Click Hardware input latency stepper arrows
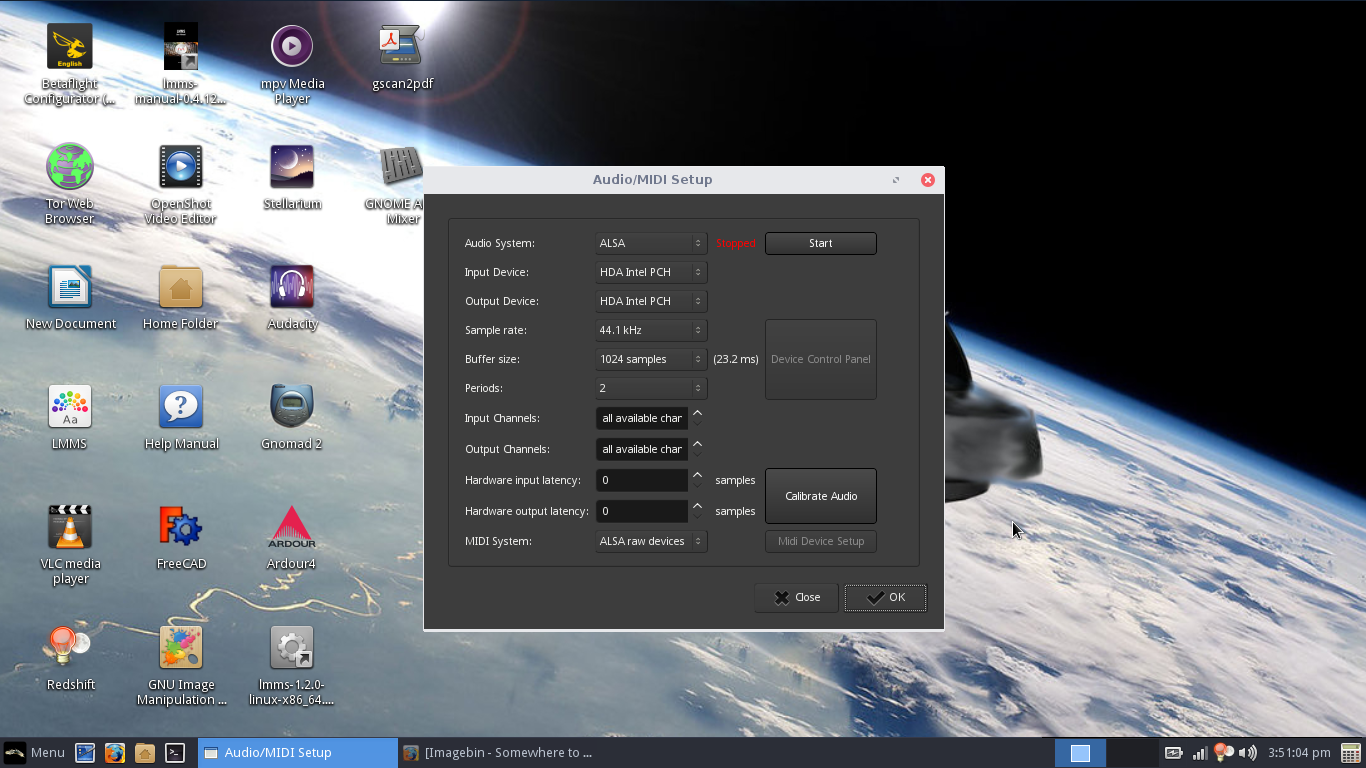1366x768 pixels. (698, 480)
